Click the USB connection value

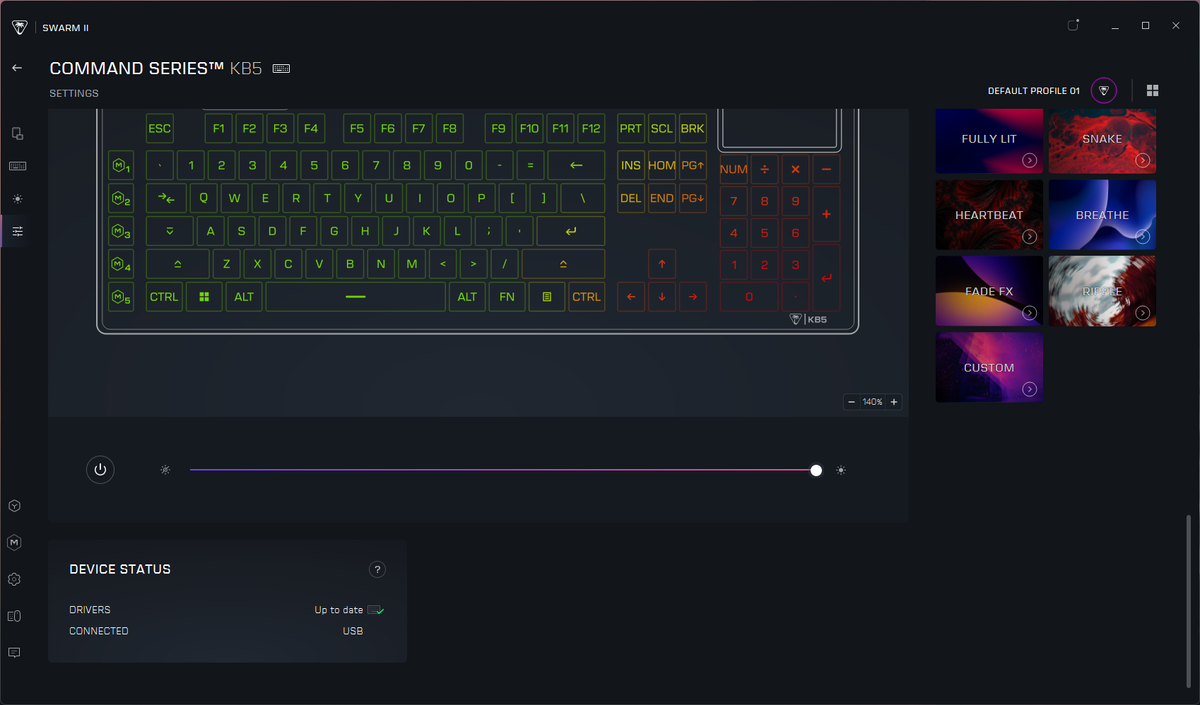coord(352,631)
